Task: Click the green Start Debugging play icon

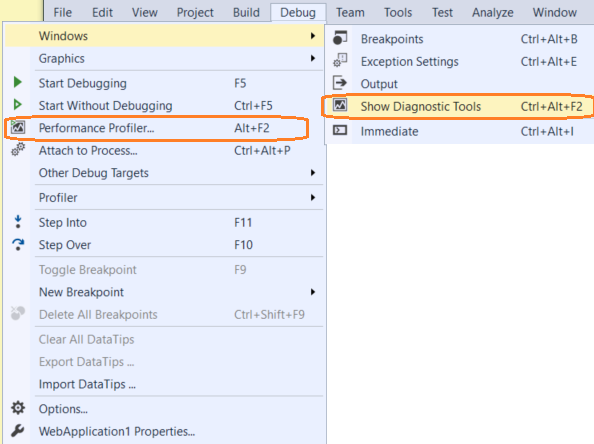Action: (x=17, y=82)
